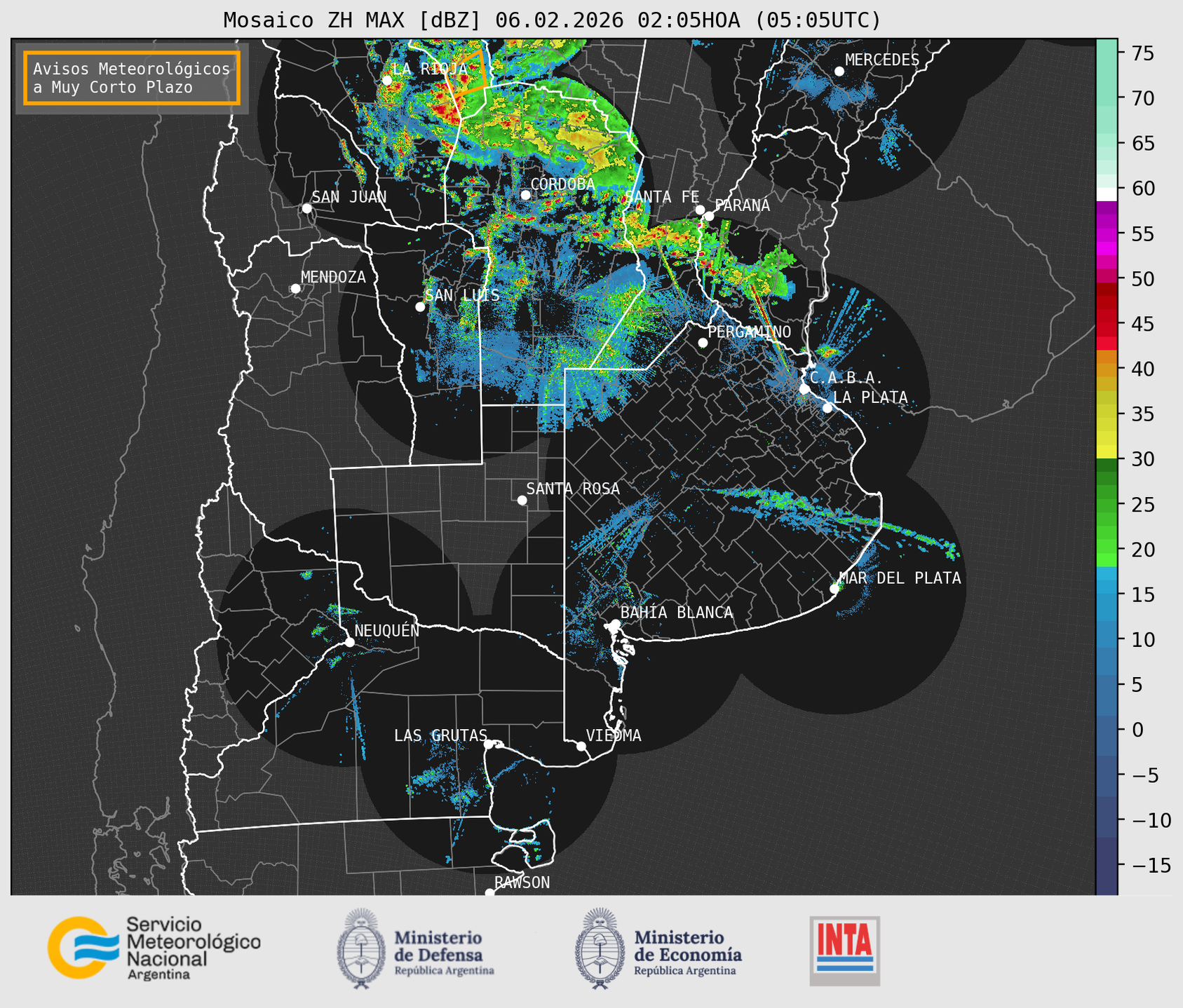Screen dimensions: 1183x1008
Task: Select the LA RIOJA city marker
Action: (x=387, y=81)
